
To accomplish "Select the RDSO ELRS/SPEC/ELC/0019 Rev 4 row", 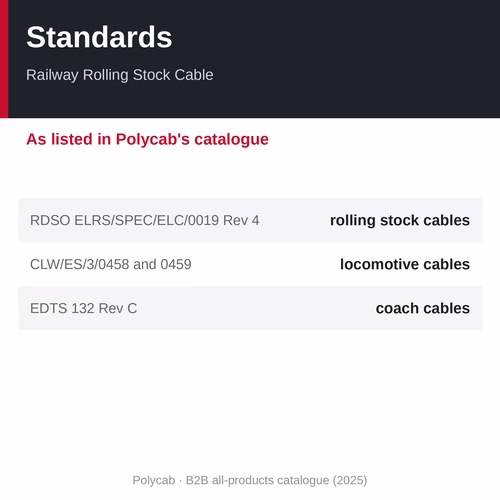I will pyautogui.click(x=250, y=220).
